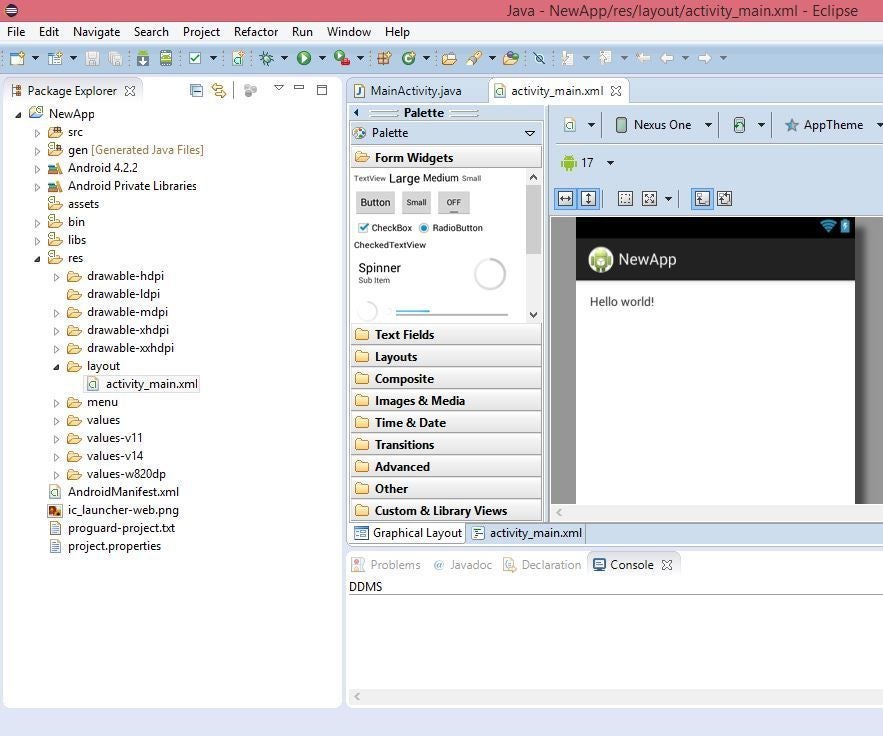This screenshot has height=736, width=883.
Task: Open the Refactor menu
Action: [x=255, y=31]
